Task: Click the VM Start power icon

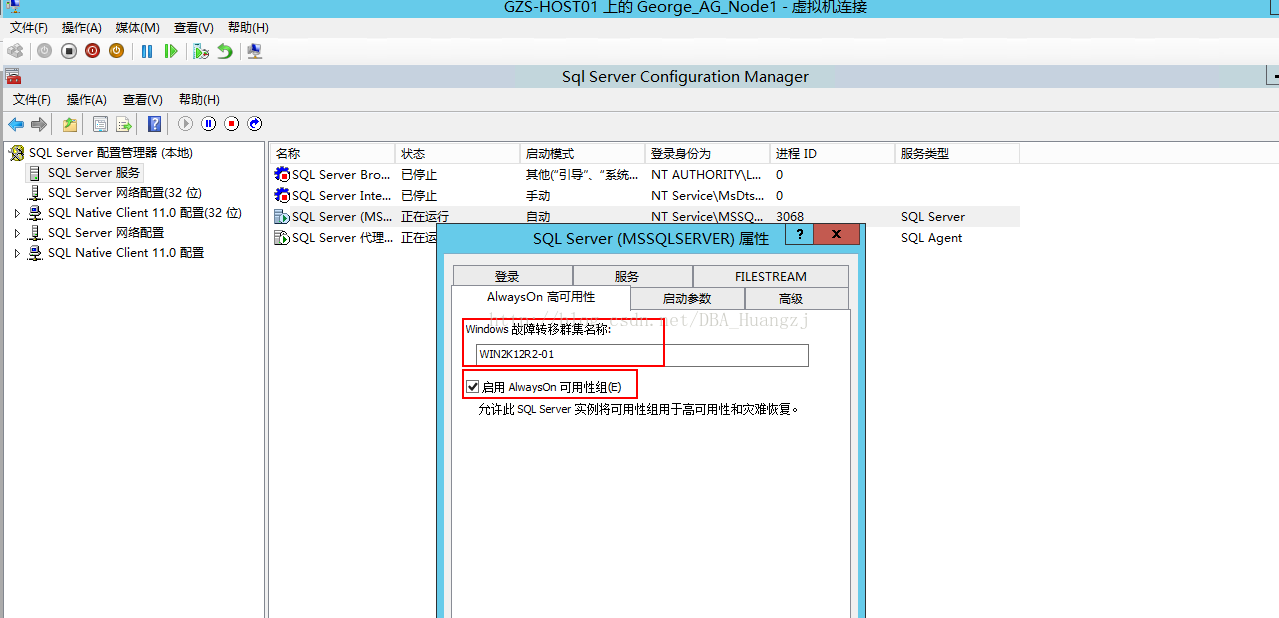Action: coord(45,51)
